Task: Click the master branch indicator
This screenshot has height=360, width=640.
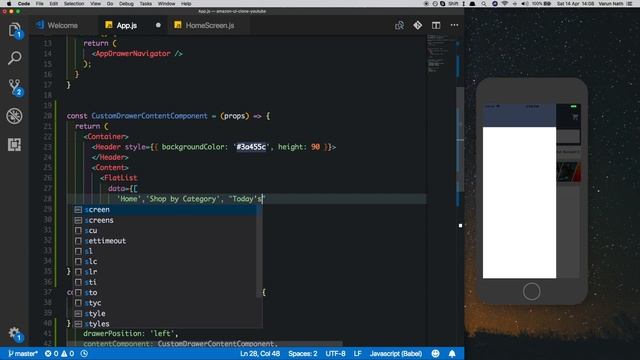Action: tap(23, 353)
